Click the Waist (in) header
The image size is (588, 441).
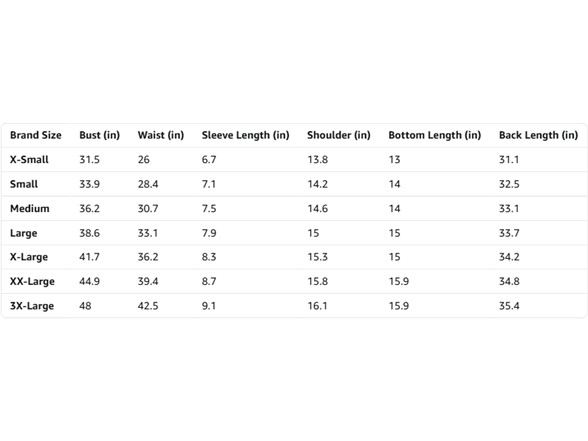pos(160,135)
